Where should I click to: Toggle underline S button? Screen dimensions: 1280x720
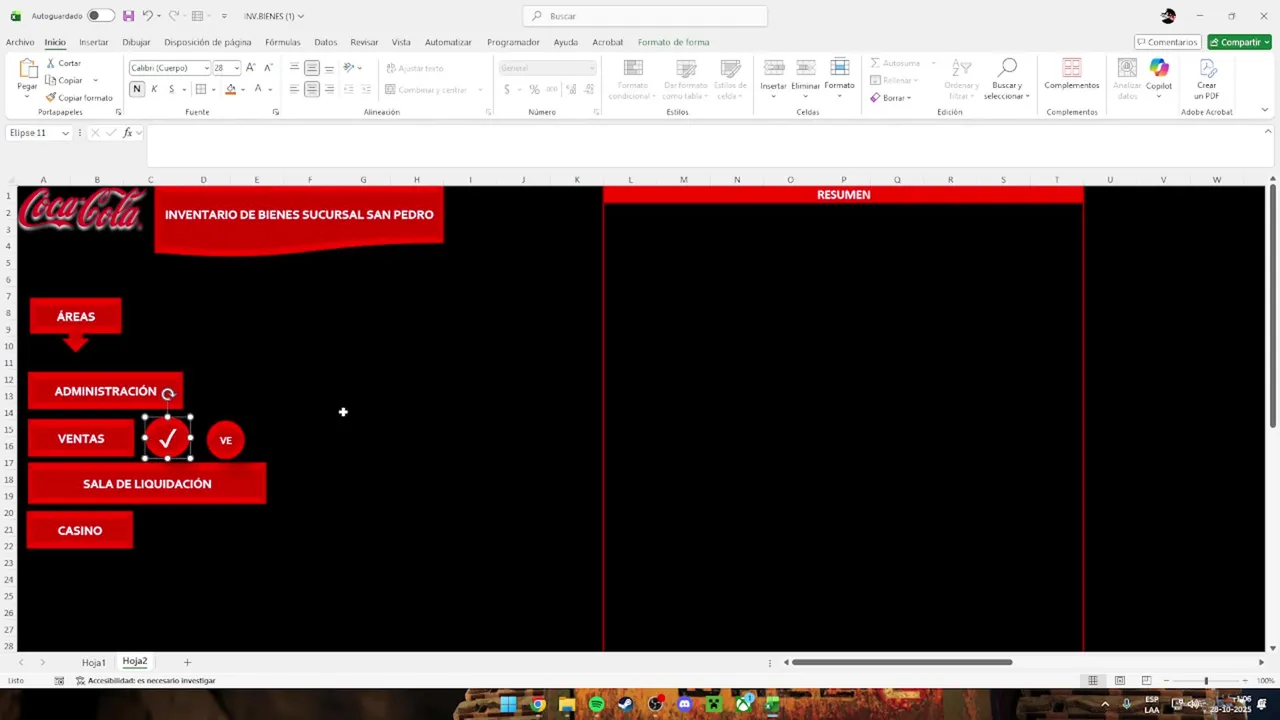pos(171,89)
